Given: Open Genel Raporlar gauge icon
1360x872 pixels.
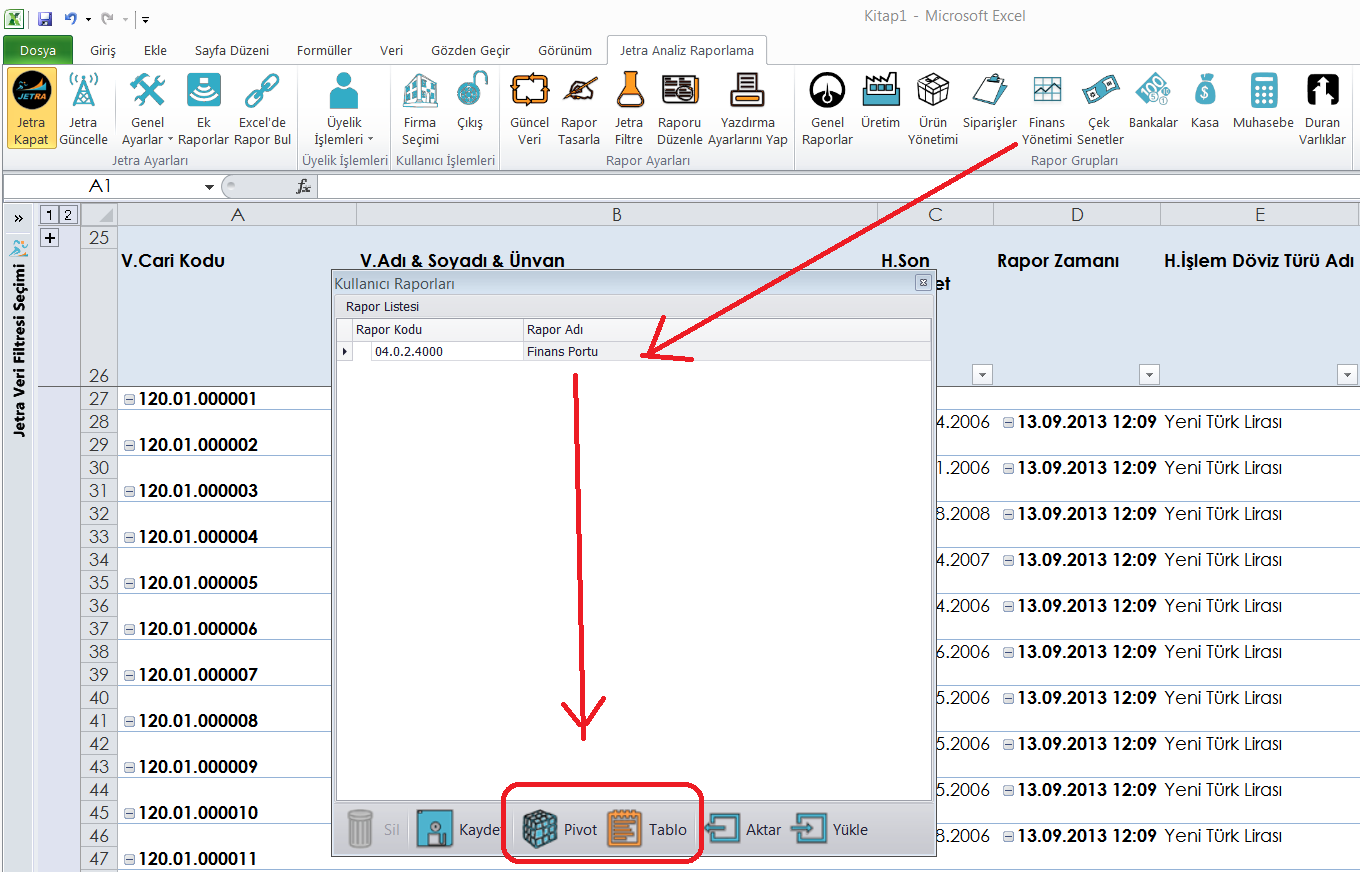Looking at the screenshot, I should pyautogui.click(x=827, y=91).
